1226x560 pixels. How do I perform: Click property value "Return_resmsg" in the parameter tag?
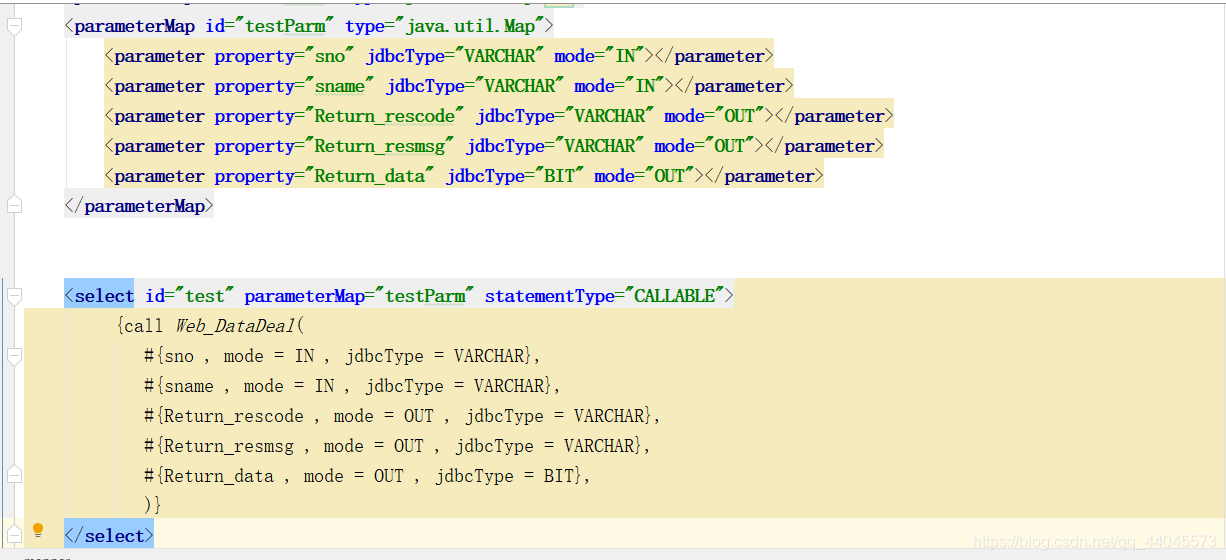pos(380,146)
